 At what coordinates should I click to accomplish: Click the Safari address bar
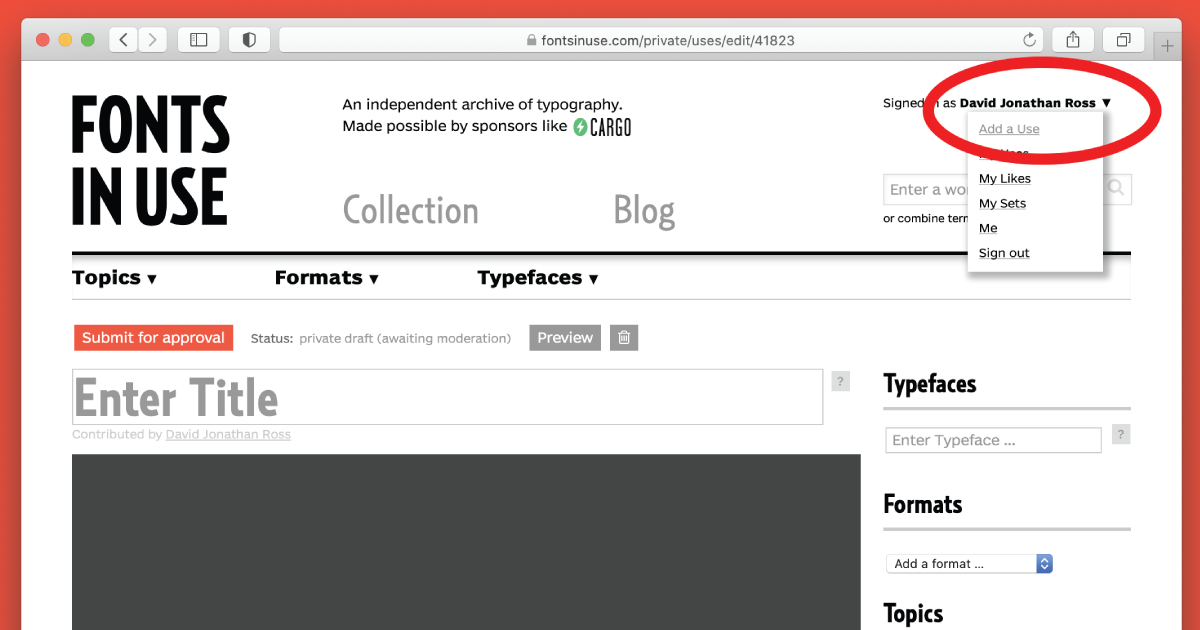[661, 40]
